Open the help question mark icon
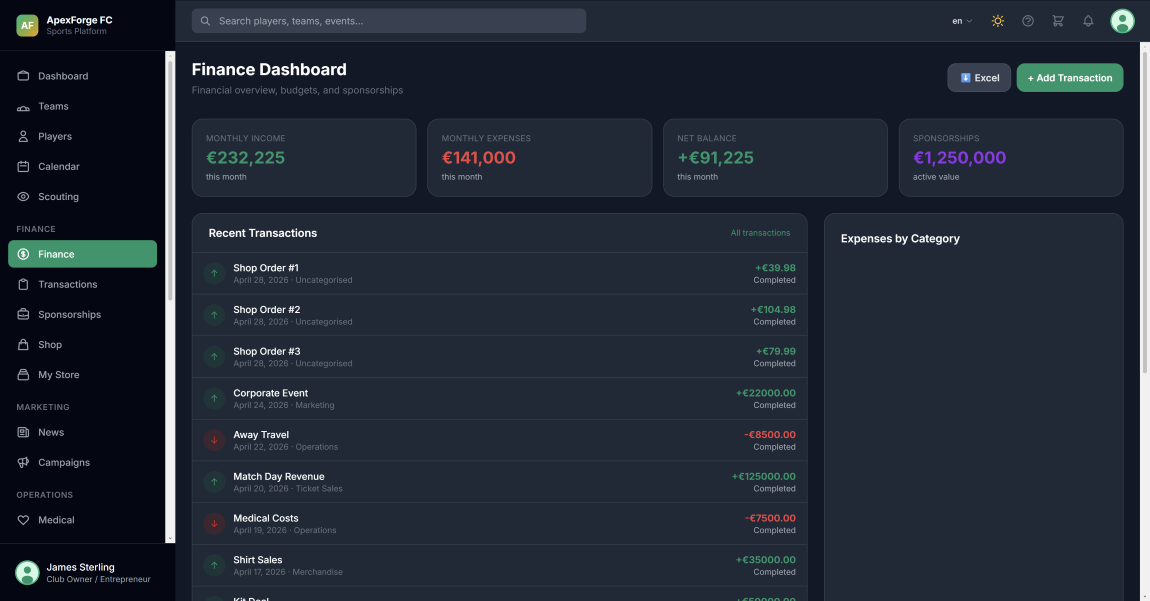Screen dimensions: 1150x601 click(1027, 21)
